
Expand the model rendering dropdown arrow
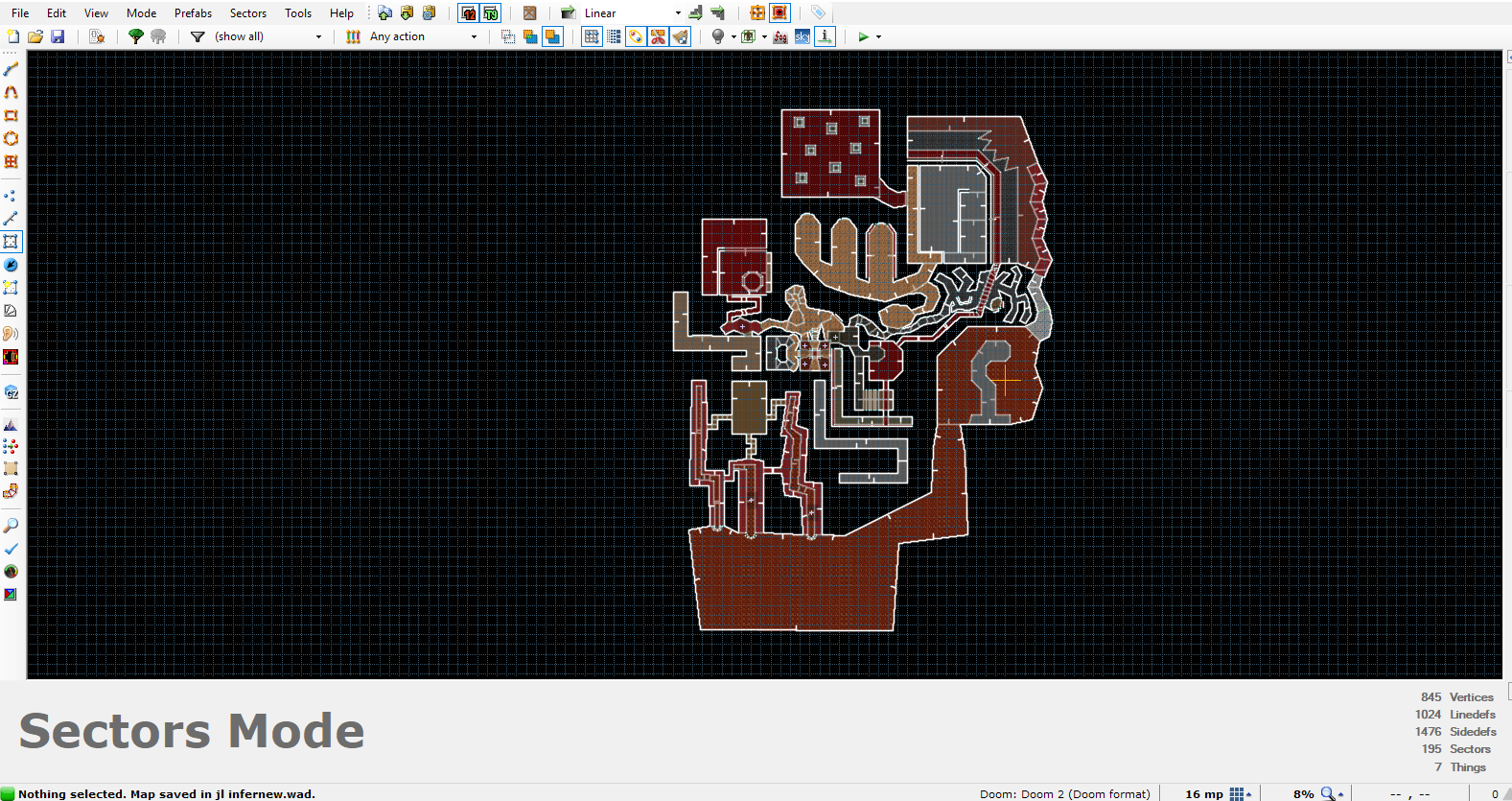pyautogui.click(x=764, y=36)
